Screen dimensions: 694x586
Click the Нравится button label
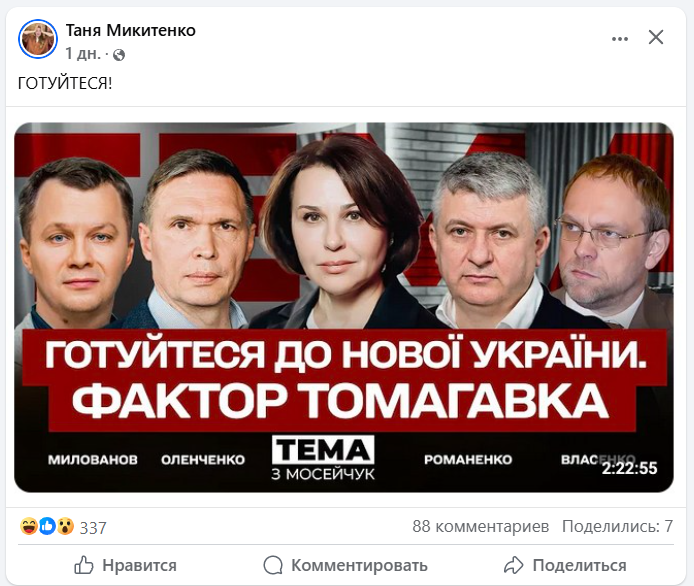coord(139,566)
